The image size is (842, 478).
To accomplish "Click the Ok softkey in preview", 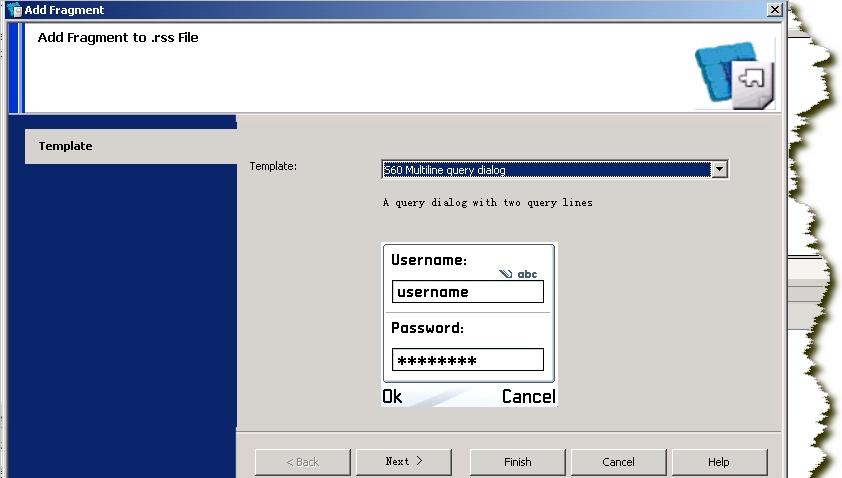I will coord(392,396).
